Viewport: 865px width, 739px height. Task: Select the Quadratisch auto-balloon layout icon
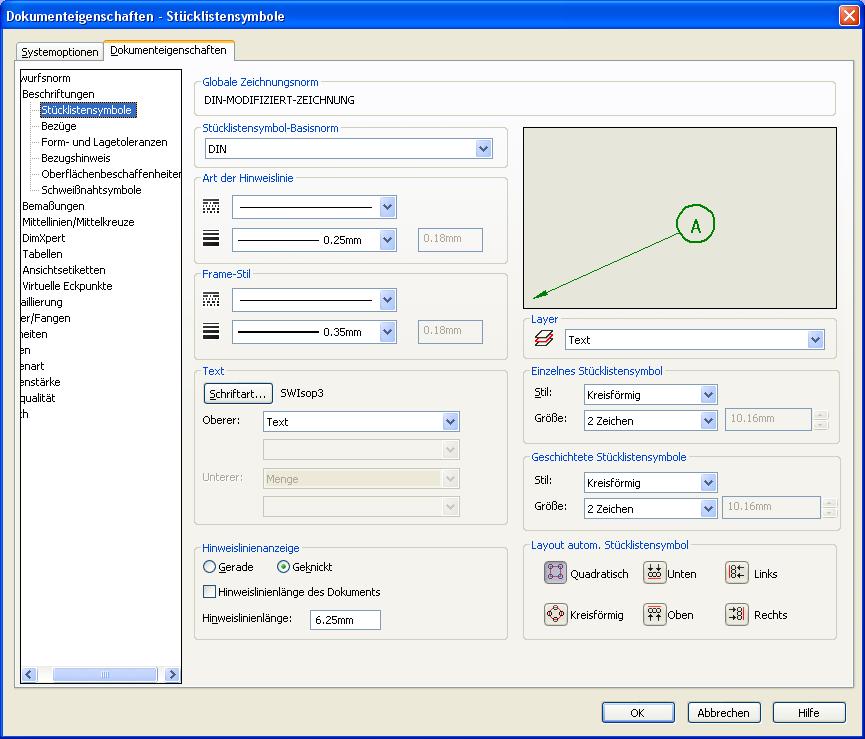(555, 572)
